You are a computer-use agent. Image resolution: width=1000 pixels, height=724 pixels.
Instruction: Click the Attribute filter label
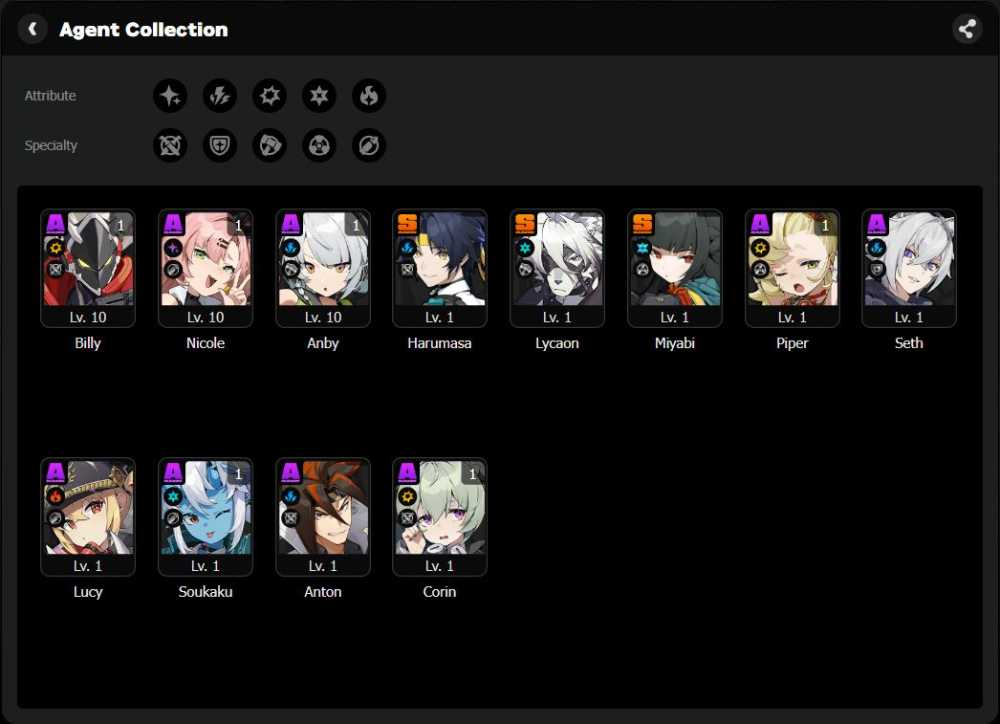tap(50, 96)
